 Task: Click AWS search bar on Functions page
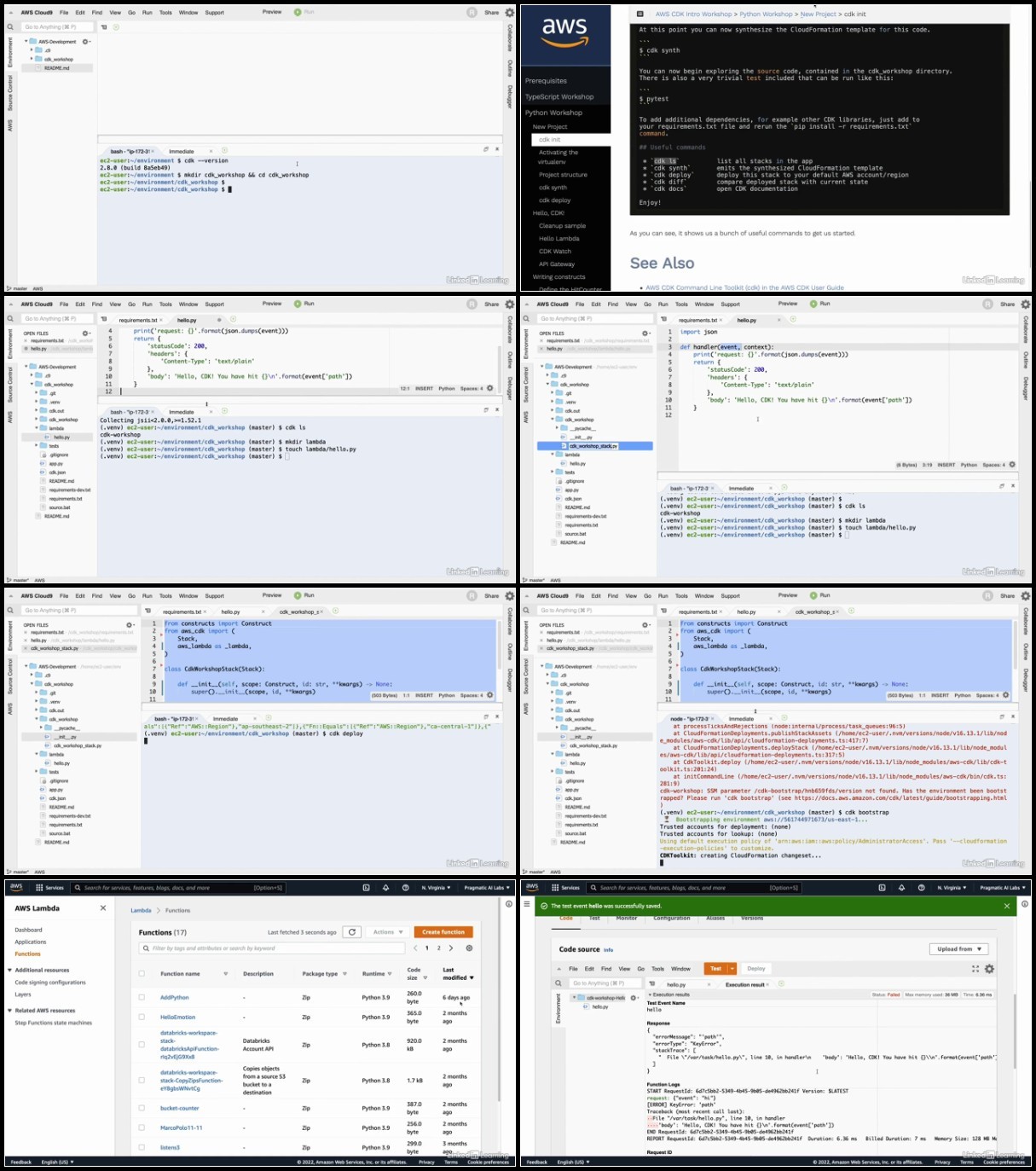(x=180, y=888)
